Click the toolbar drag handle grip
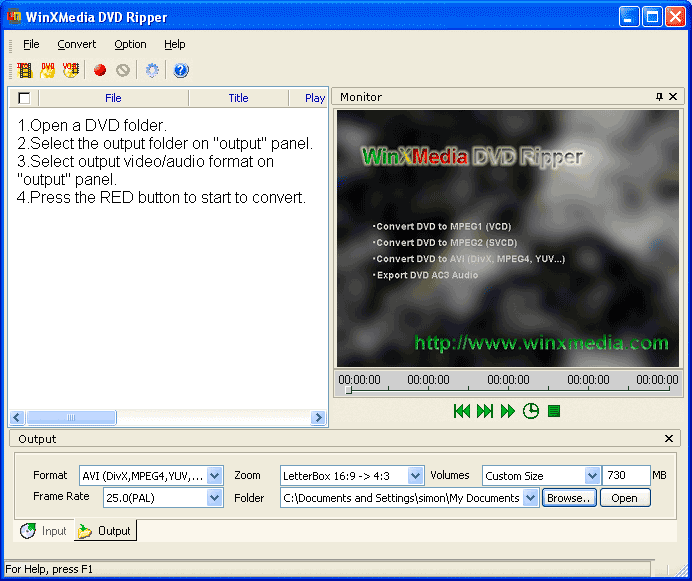Screen dimensions: 692x581 (x=11, y=70)
